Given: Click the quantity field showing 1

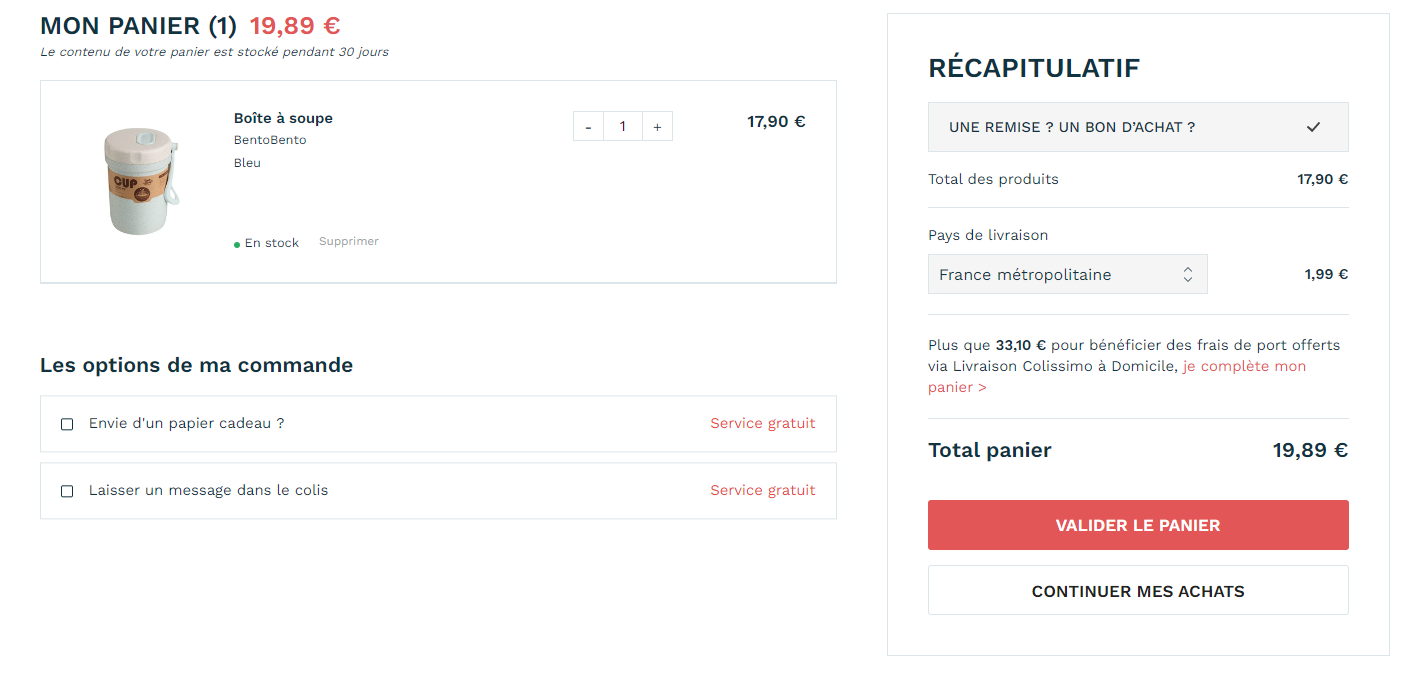Looking at the screenshot, I should (x=623, y=127).
